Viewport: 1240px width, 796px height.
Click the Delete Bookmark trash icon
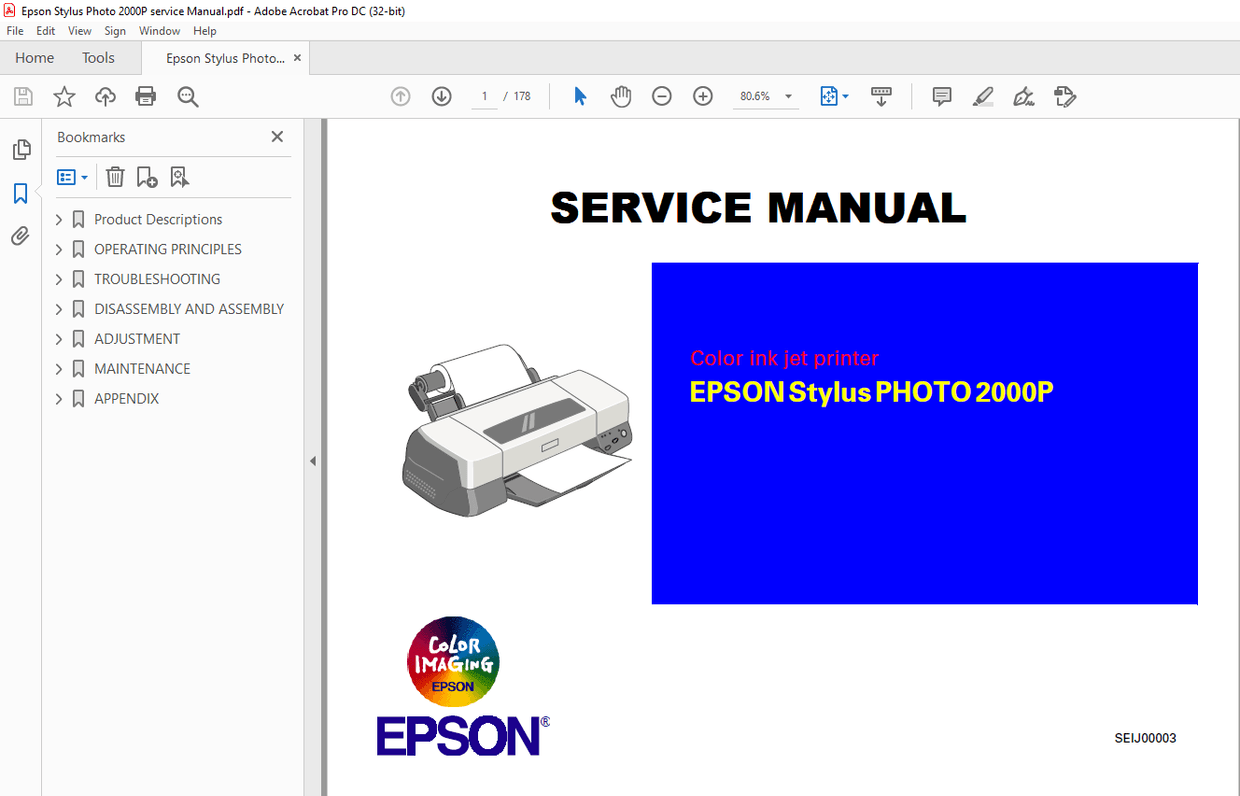pyautogui.click(x=115, y=176)
